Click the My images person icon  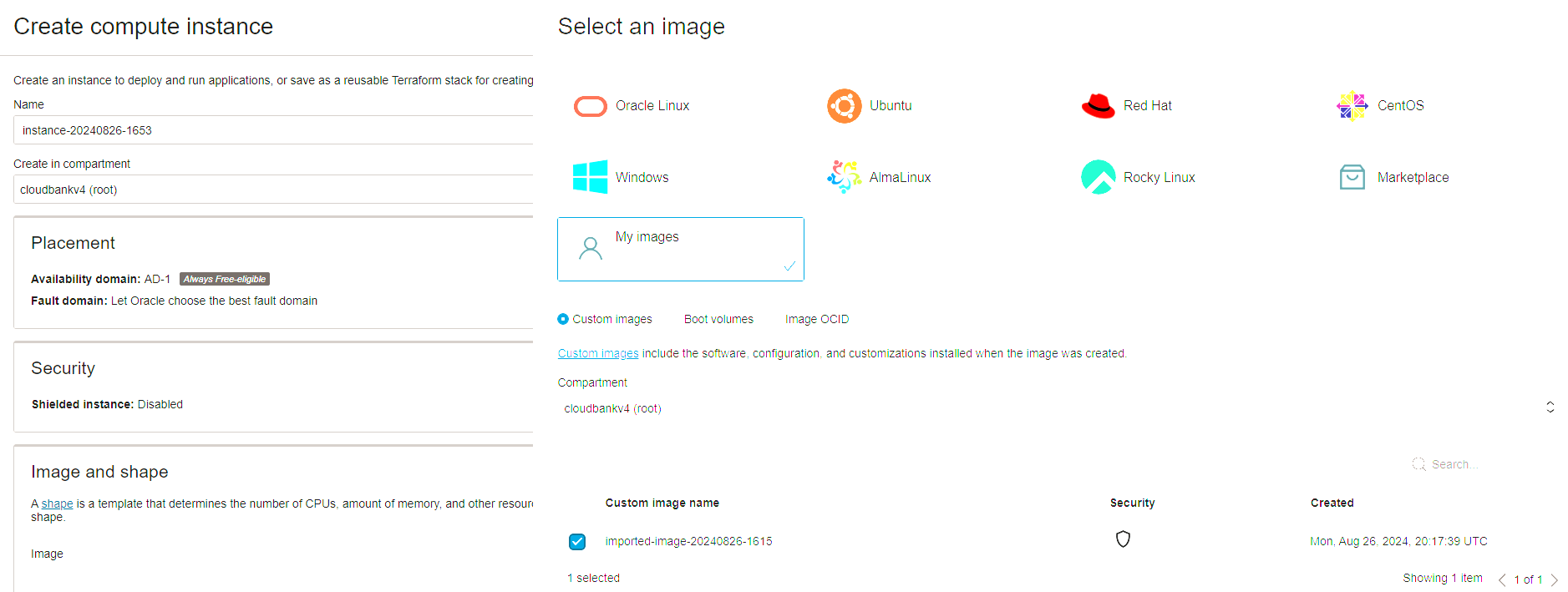(x=591, y=248)
